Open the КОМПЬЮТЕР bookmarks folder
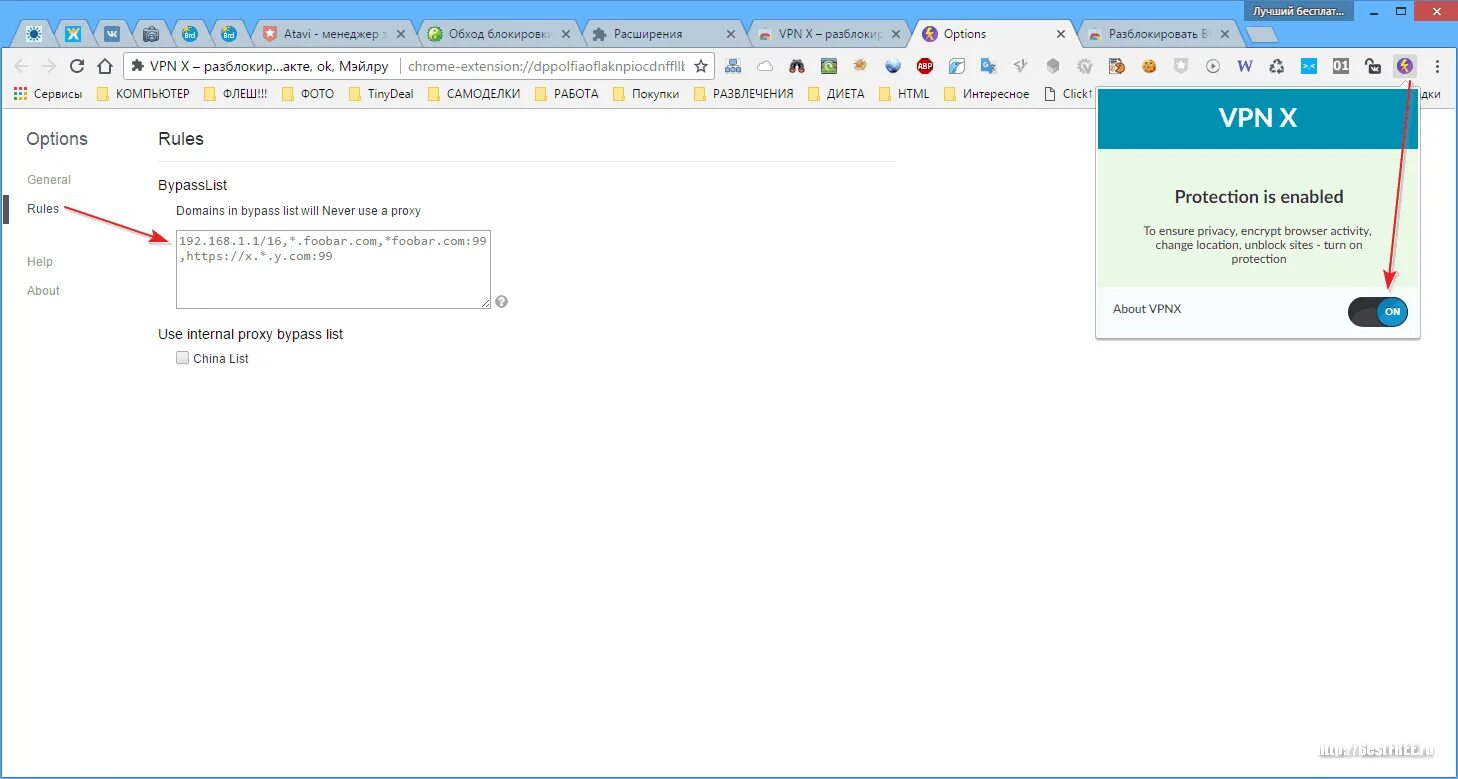The image size is (1458, 779). (143, 94)
